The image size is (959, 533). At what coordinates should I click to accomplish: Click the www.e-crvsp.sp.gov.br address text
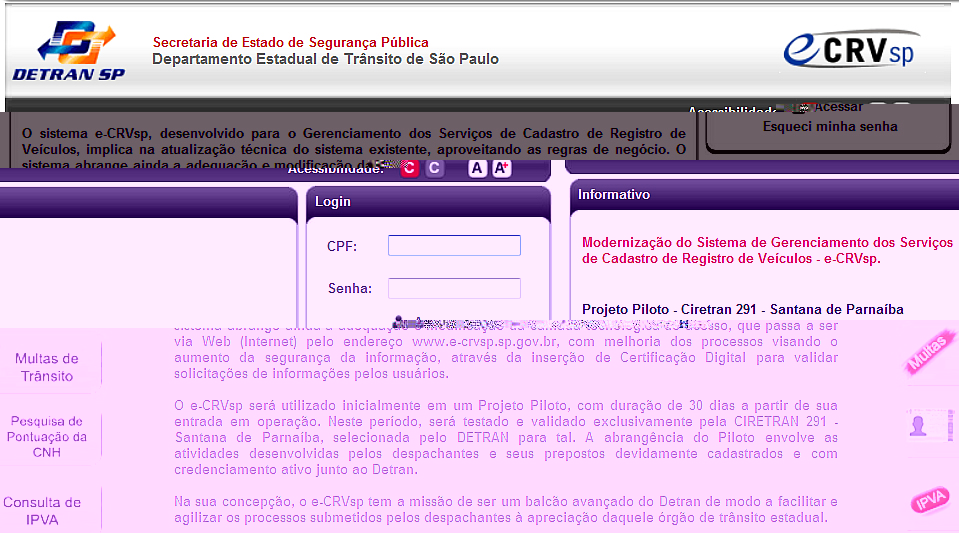(x=484, y=341)
